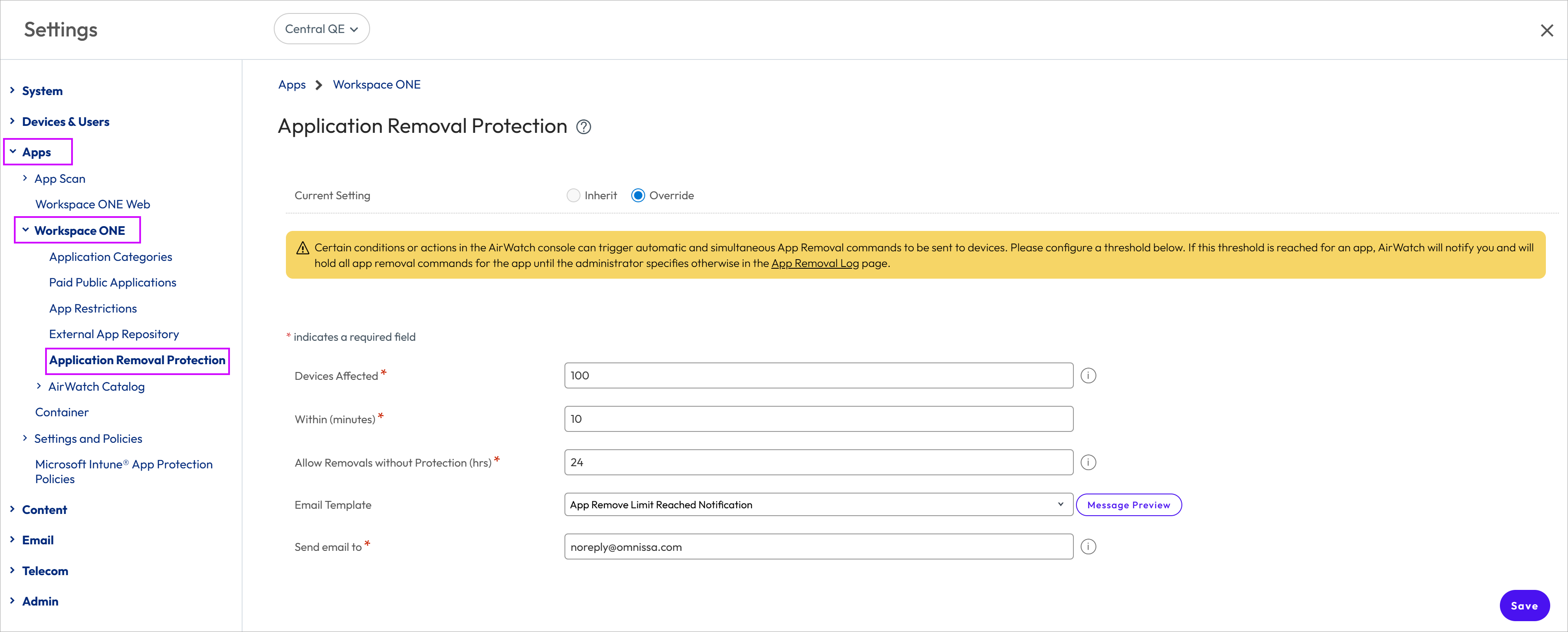Close the Settings dialog
The height and width of the screenshot is (632, 1568).
click(1546, 30)
